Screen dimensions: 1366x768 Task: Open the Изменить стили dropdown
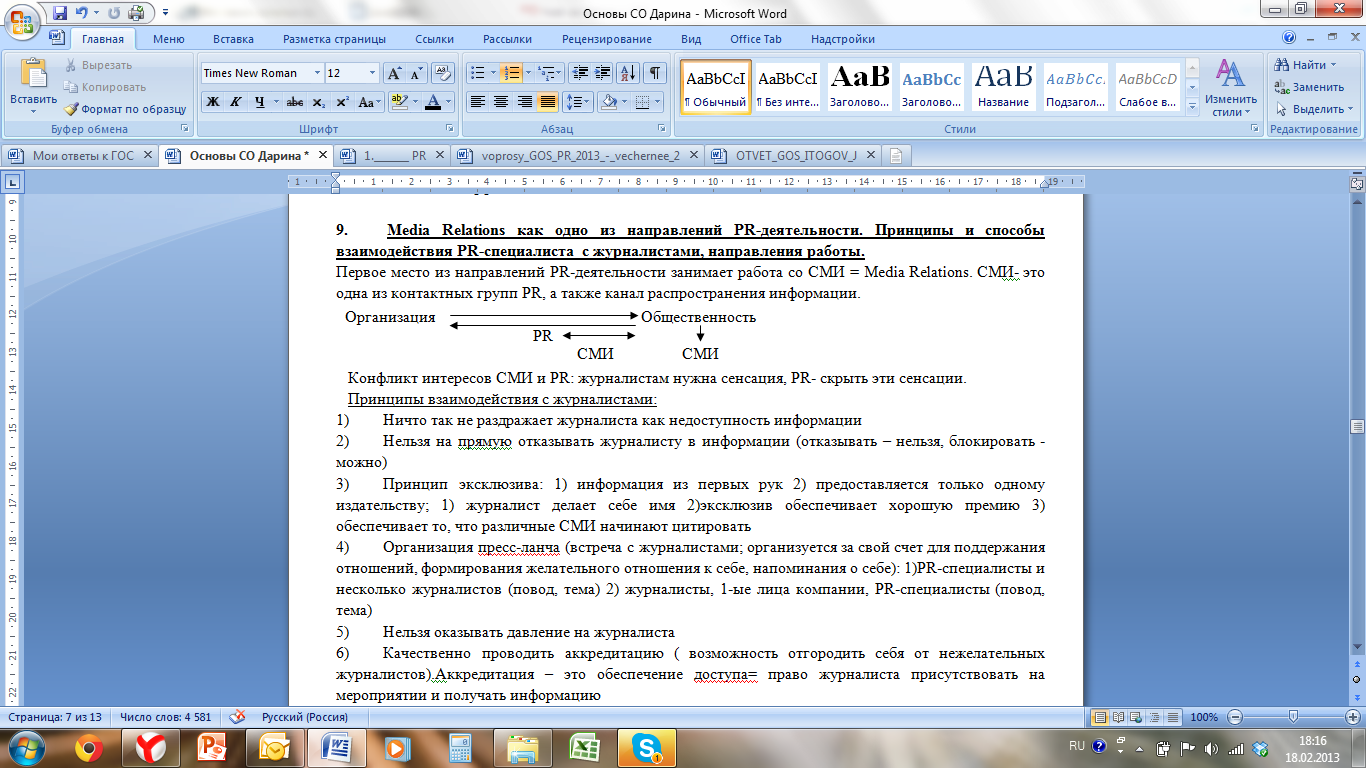click(x=1229, y=88)
